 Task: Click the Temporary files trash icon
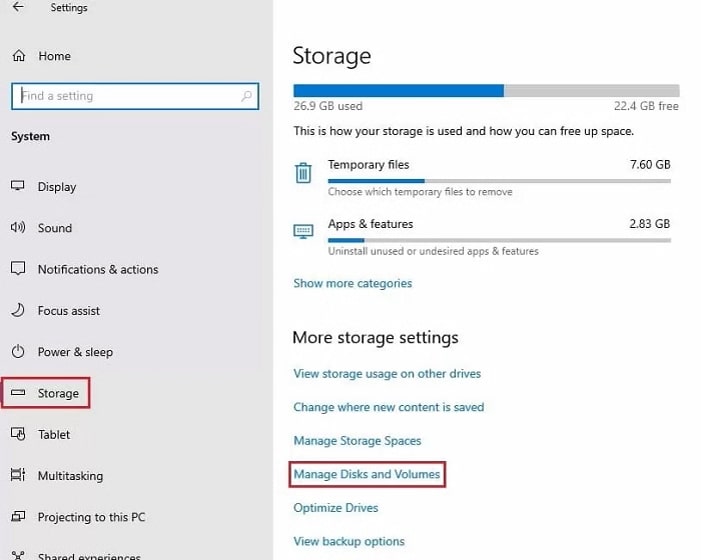click(x=303, y=173)
